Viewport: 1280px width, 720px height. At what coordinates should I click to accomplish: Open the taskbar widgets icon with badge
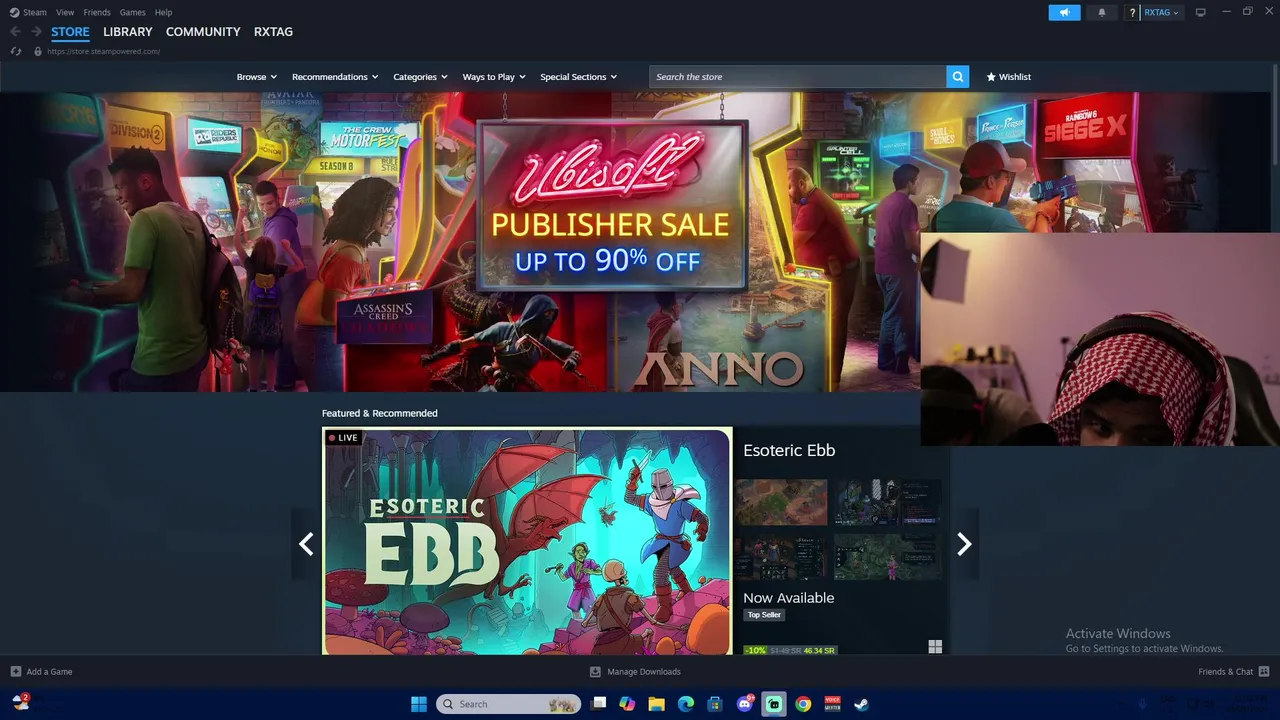pos(20,702)
